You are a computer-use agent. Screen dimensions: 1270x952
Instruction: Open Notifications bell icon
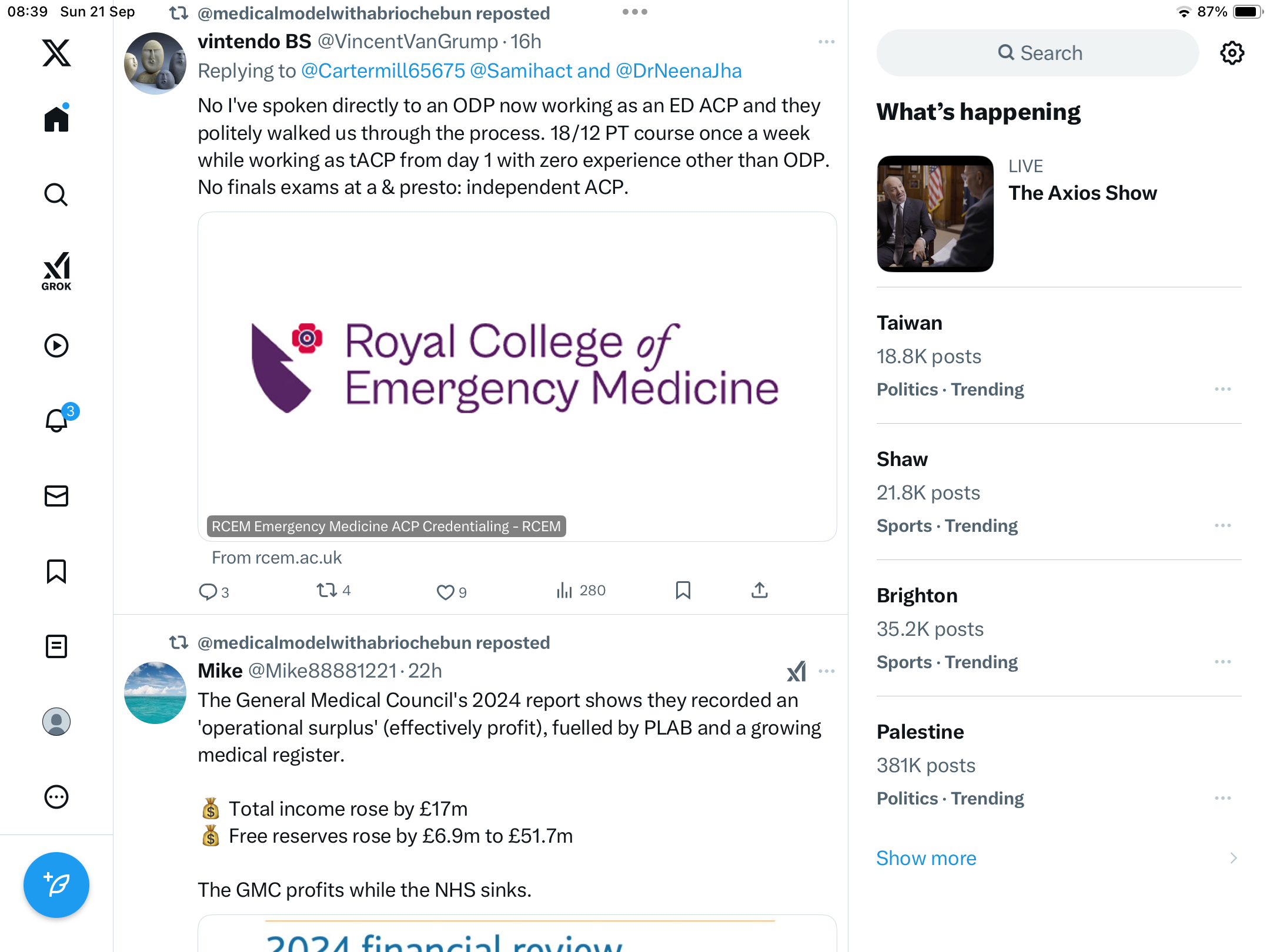(x=56, y=421)
